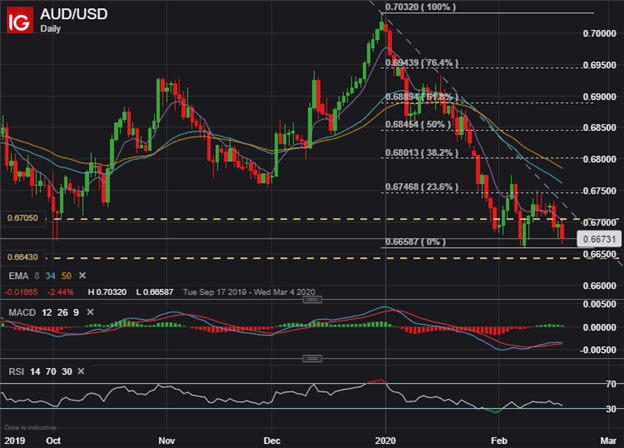Click the Oct date axis label
The image size is (624, 448).
click(53, 441)
